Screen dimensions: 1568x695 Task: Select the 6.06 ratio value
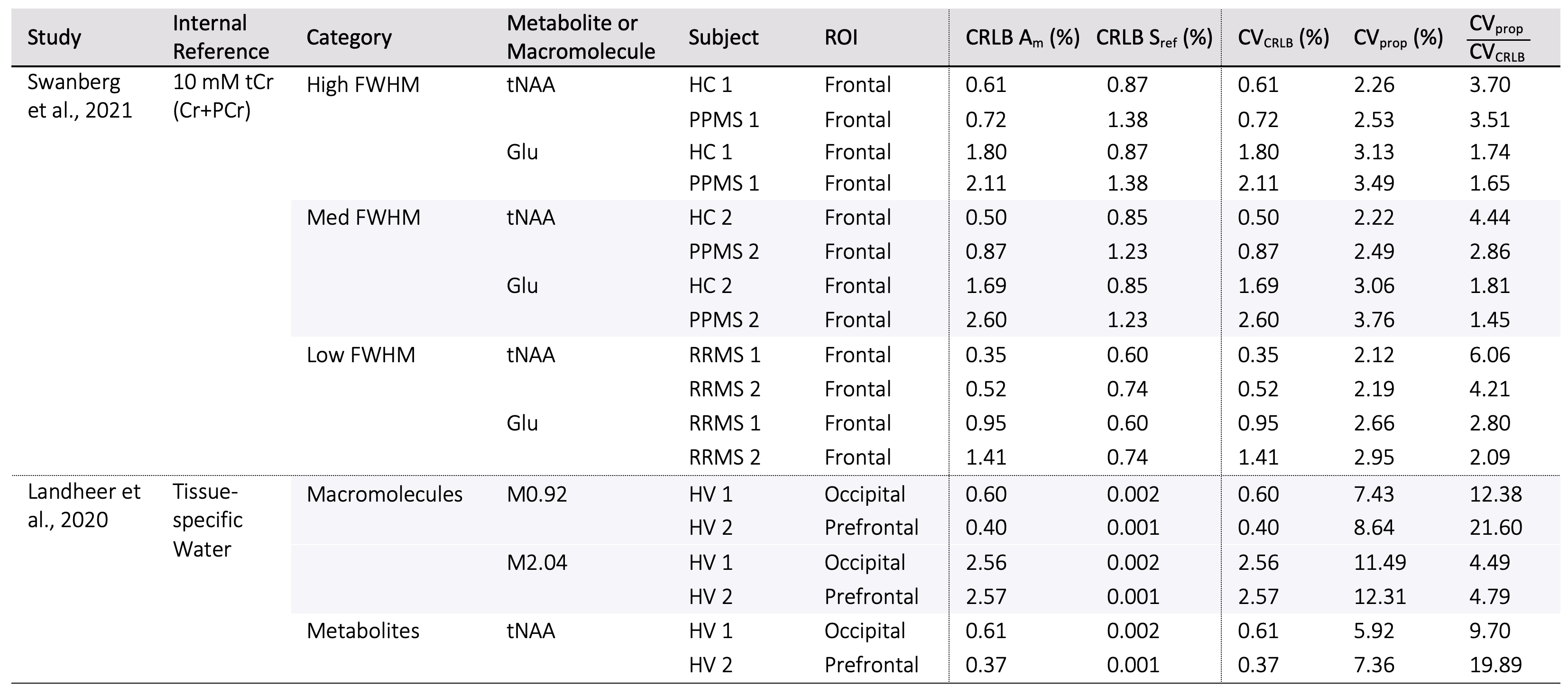click(1489, 355)
